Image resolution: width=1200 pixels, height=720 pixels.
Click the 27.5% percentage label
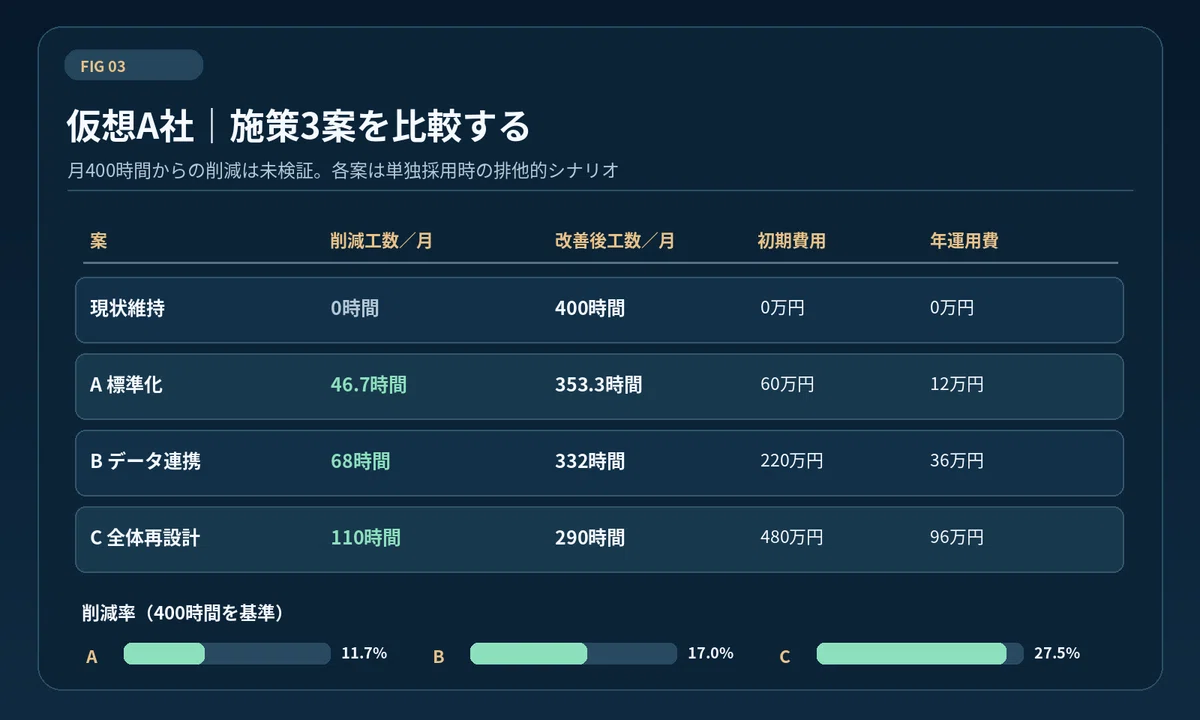pyautogui.click(x=1057, y=654)
